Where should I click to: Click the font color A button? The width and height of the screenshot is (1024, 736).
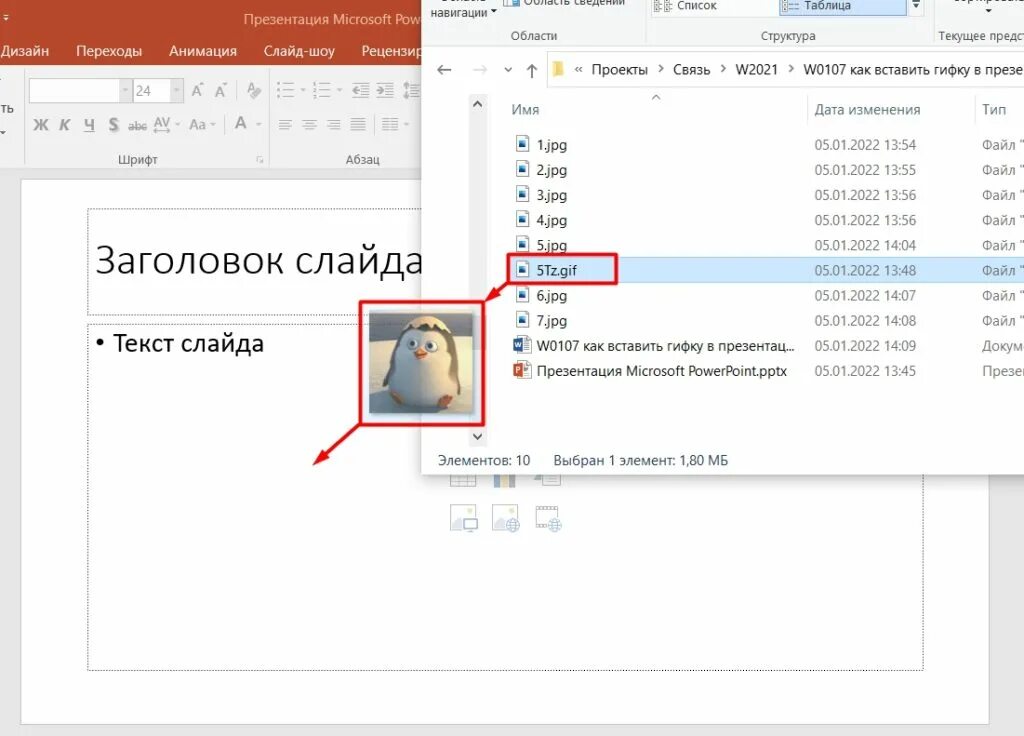pos(241,123)
